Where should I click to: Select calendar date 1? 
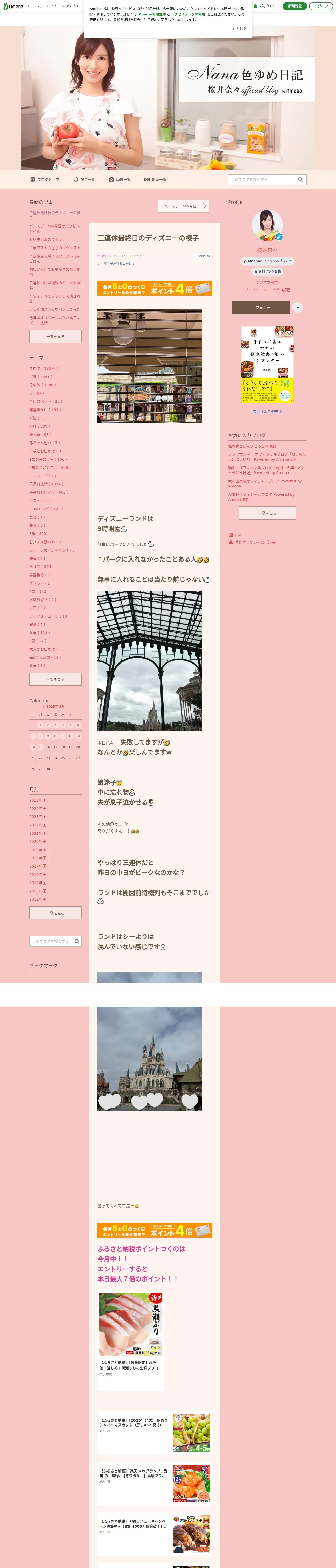[40, 725]
